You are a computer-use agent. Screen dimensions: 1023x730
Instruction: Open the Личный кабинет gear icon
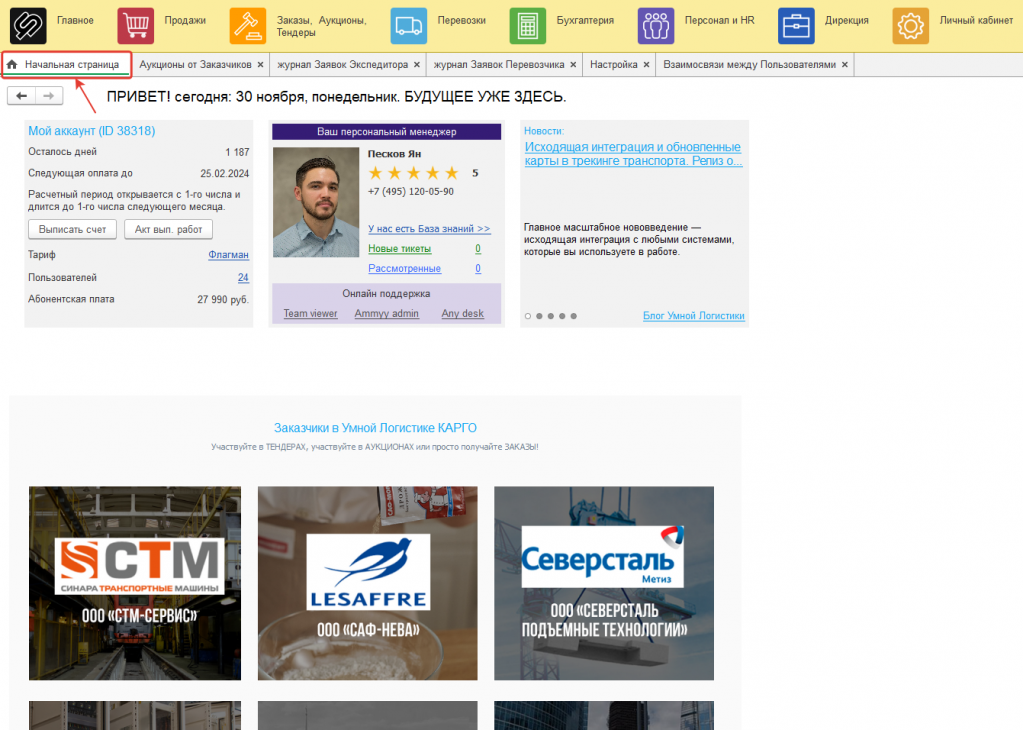click(x=911, y=25)
